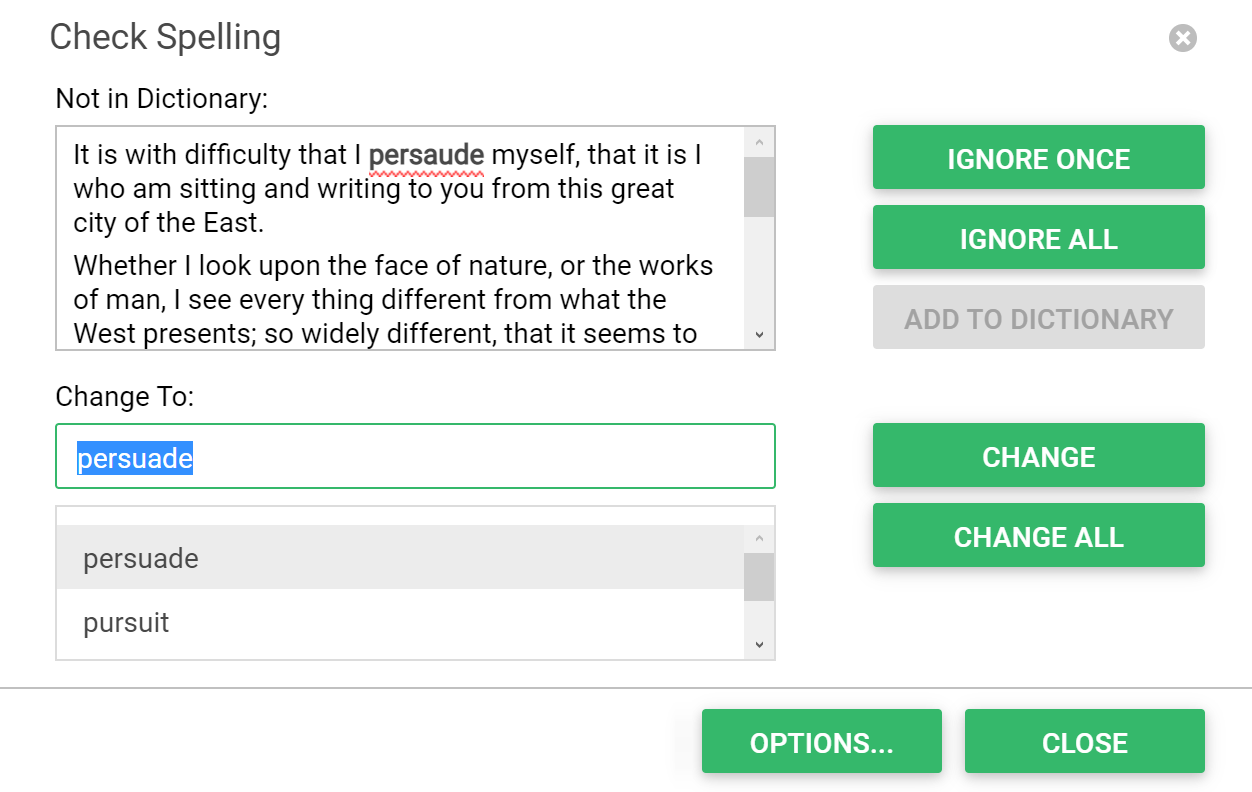Pick the "pursuit" suggestion
Image resolution: width=1252 pixels, height=792 pixels.
(400, 623)
